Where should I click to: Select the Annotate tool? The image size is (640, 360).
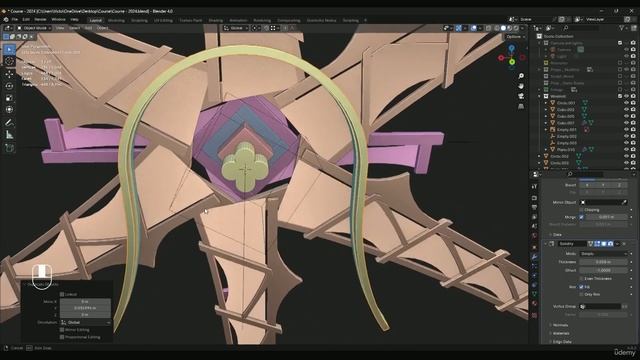pos(9,122)
